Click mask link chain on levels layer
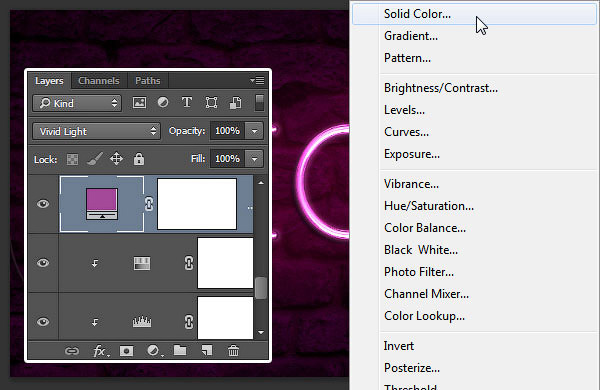 pos(189,322)
